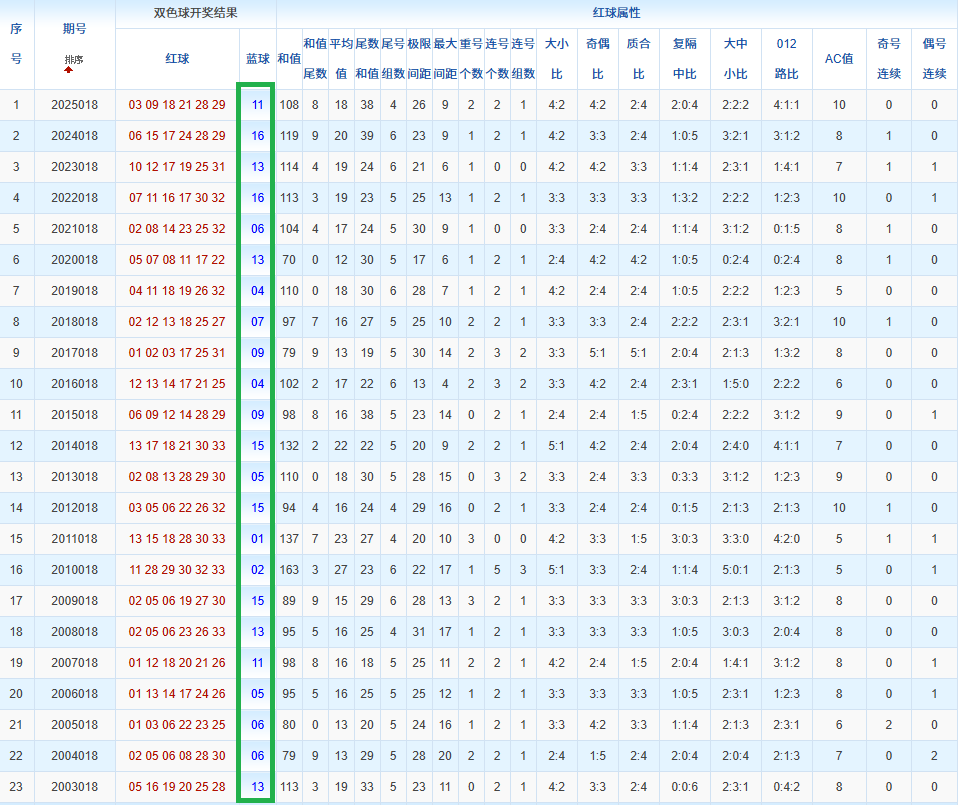This screenshot has width=958, height=805.
Task: Open issue 2020018 in the period column
Action: (x=74, y=260)
